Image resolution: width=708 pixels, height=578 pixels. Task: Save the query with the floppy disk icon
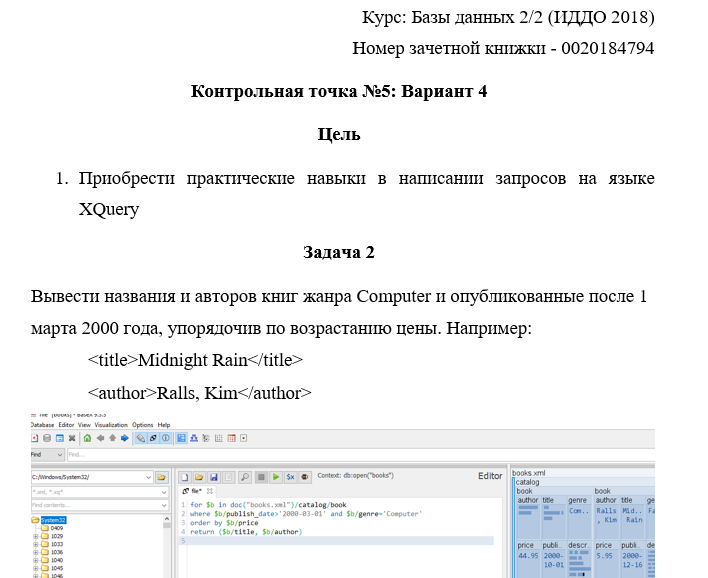[214, 477]
